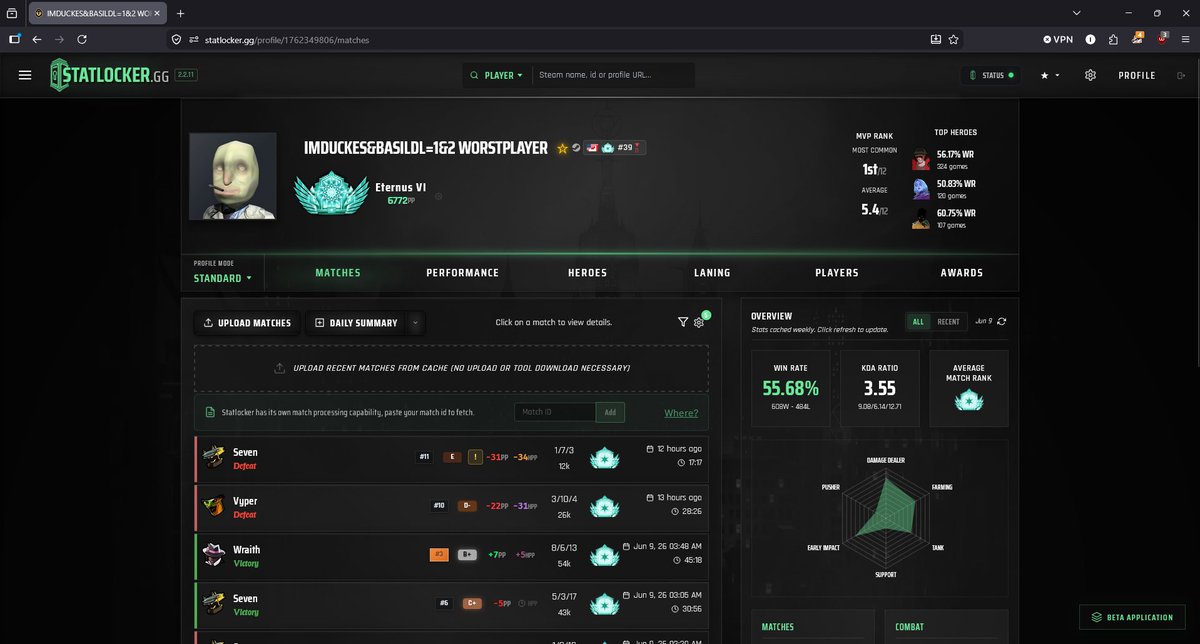
Task: Check the server STATUS indicator
Action: (x=992, y=75)
